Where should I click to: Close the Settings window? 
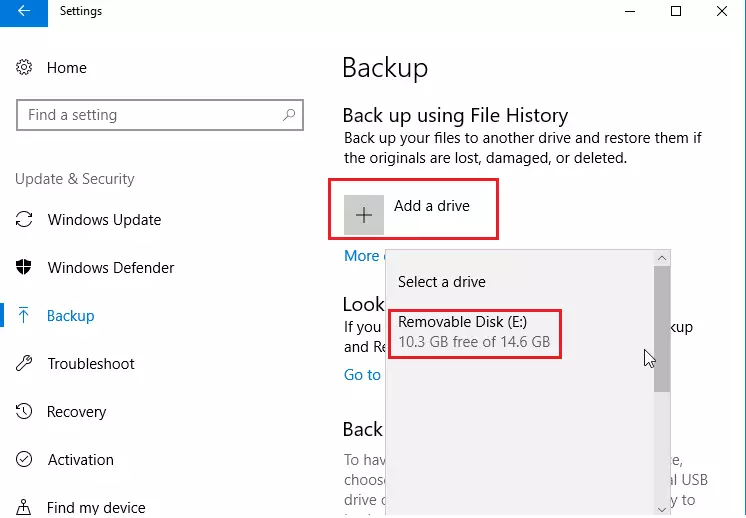(x=722, y=11)
